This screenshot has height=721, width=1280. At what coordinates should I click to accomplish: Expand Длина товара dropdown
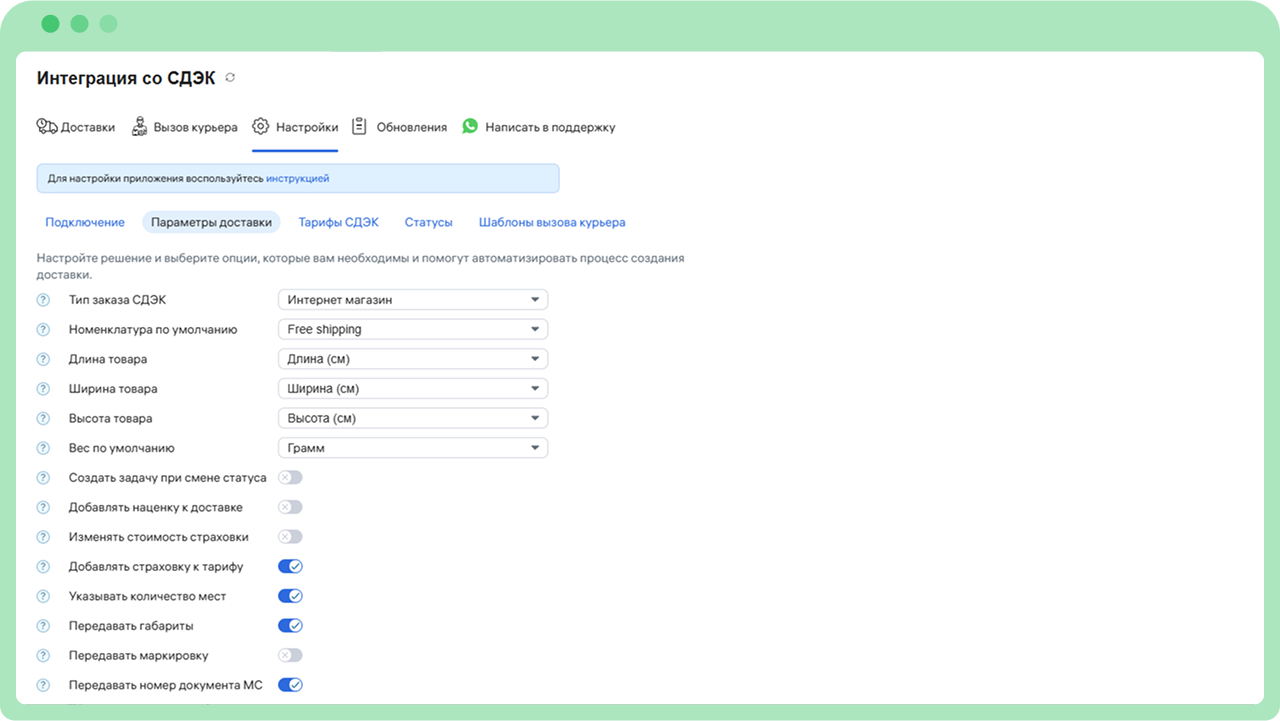(x=413, y=359)
